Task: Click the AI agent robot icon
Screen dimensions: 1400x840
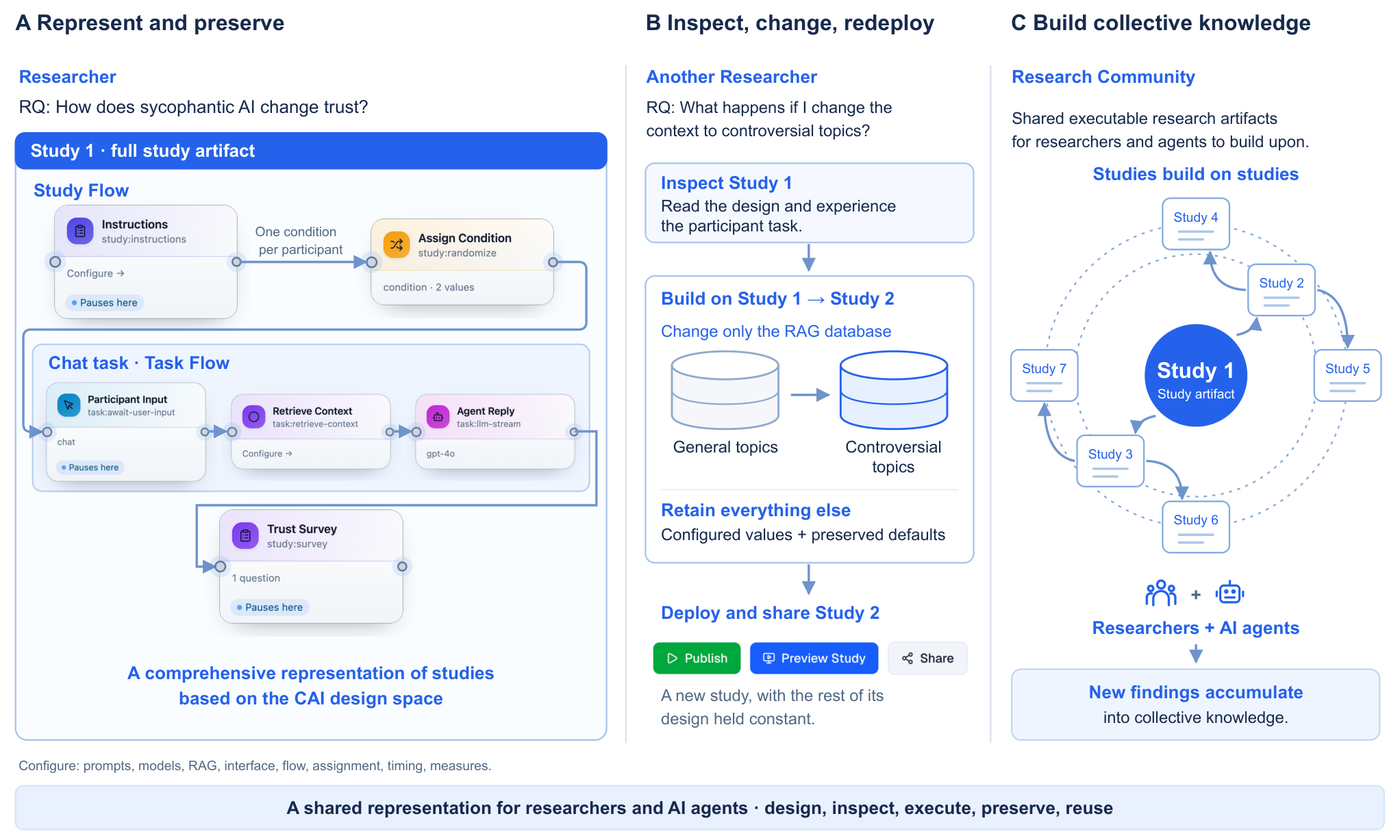Action: pos(1230,593)
